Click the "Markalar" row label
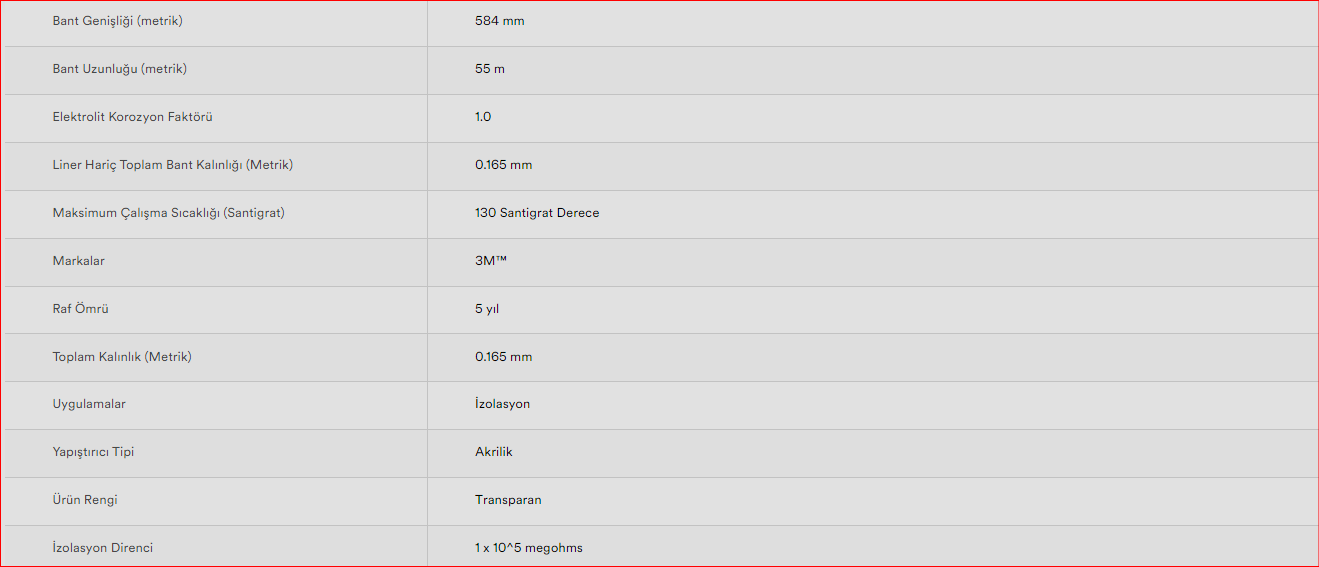This screenshot has height=567, width=1319. pyautogui.click(x=78, y=261)
